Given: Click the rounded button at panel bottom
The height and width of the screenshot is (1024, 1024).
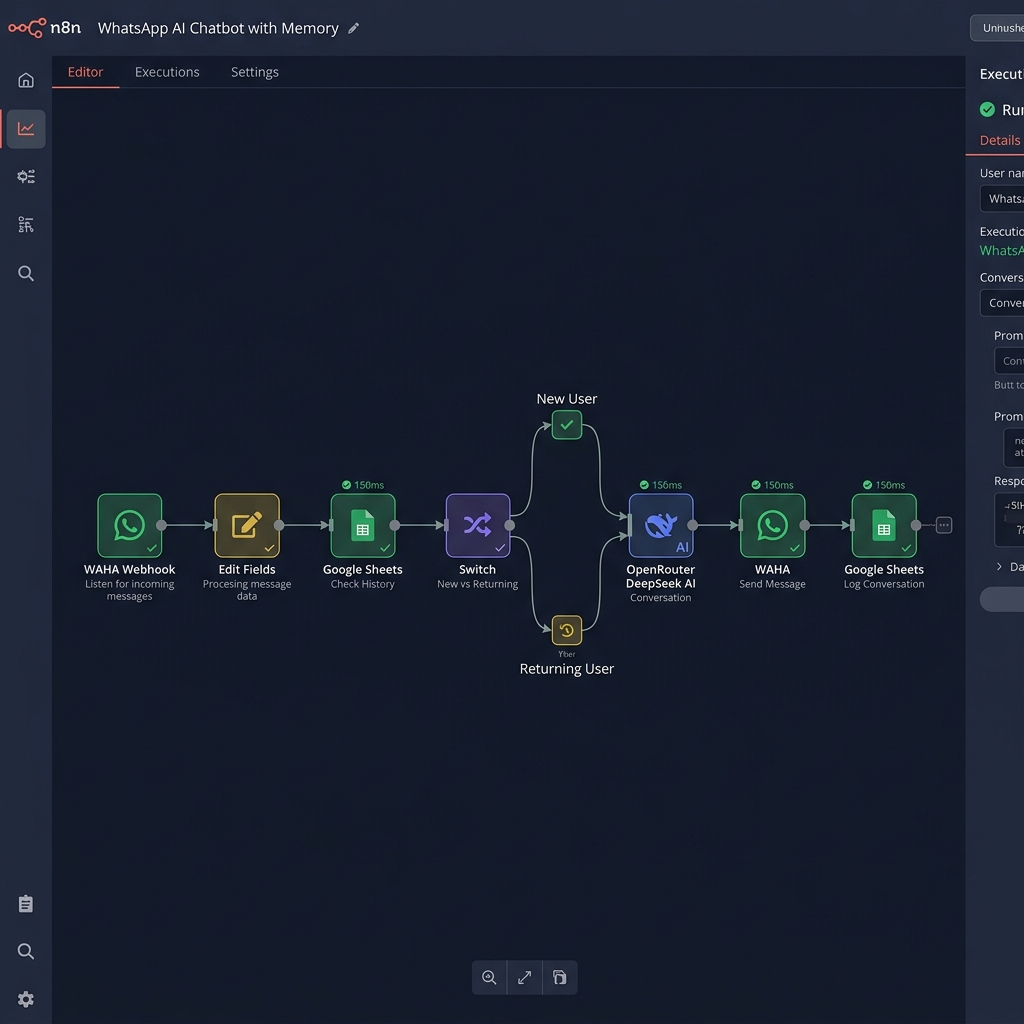Looking at the screenshot, I should tap(1002, 599).
